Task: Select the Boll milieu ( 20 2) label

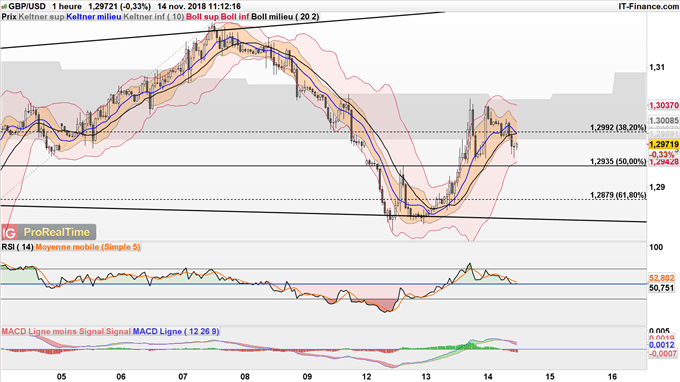Action: click(285, 16)
